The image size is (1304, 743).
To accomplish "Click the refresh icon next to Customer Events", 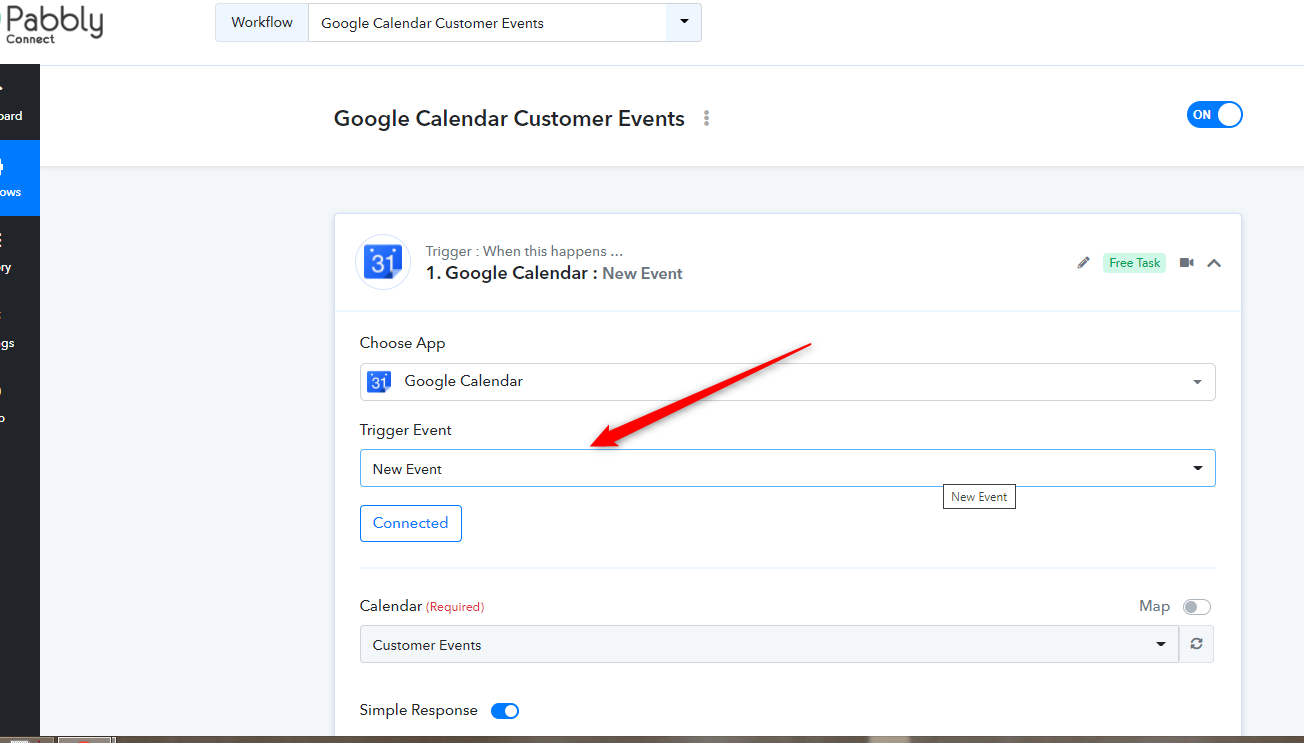I will [1197, 644].
